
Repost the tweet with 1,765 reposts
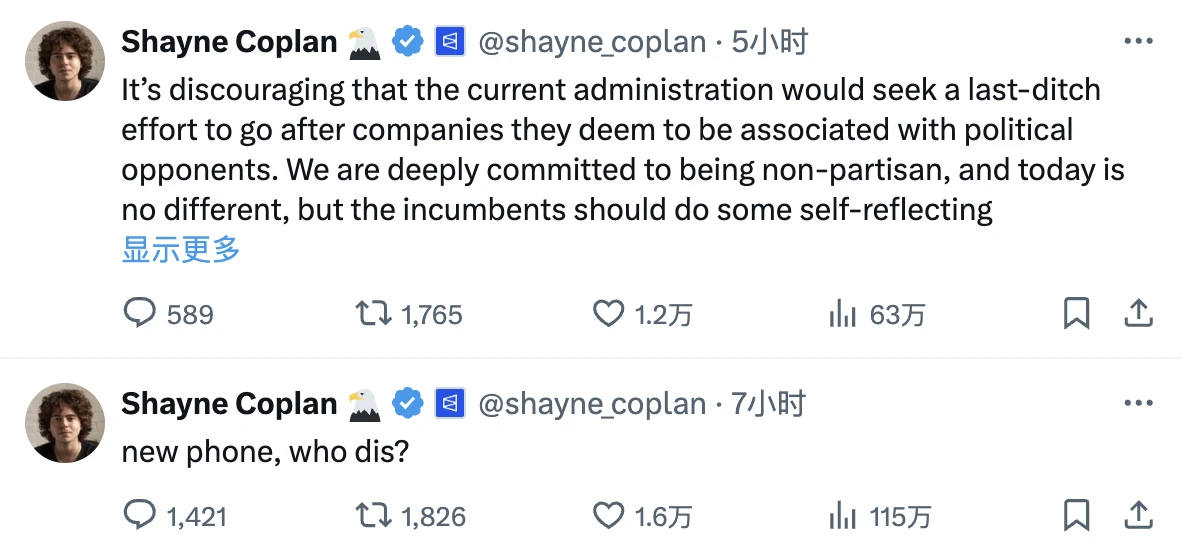point(373,314)
